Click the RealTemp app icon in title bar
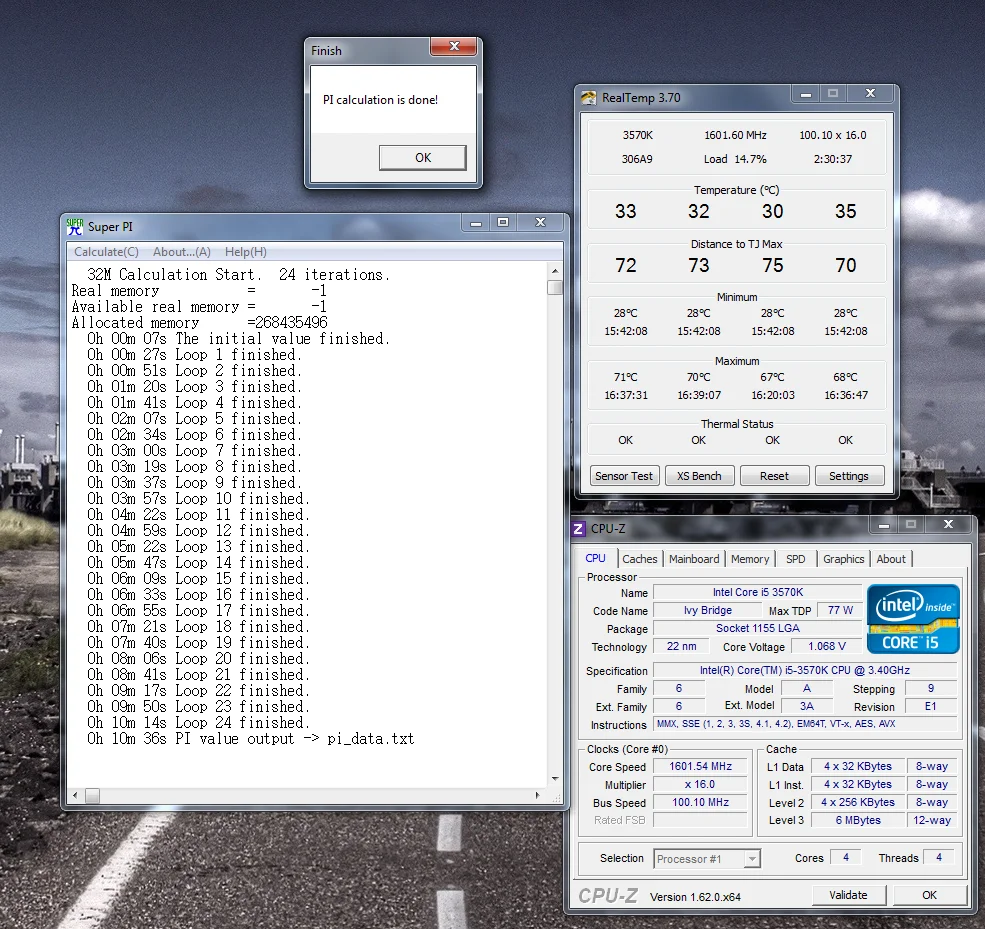 point(589,97)
